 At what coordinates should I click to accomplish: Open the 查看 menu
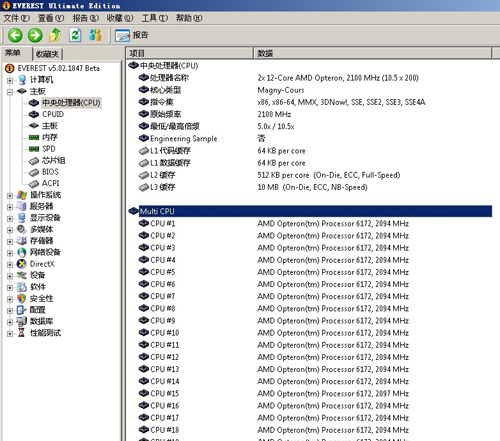[51, 18]
